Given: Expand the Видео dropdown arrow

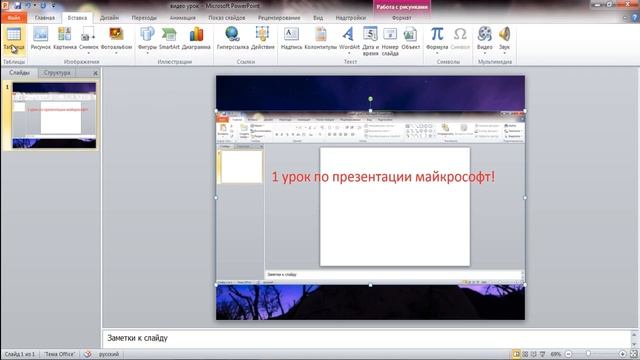Looking at the screenshot, I should pos(484,53).
